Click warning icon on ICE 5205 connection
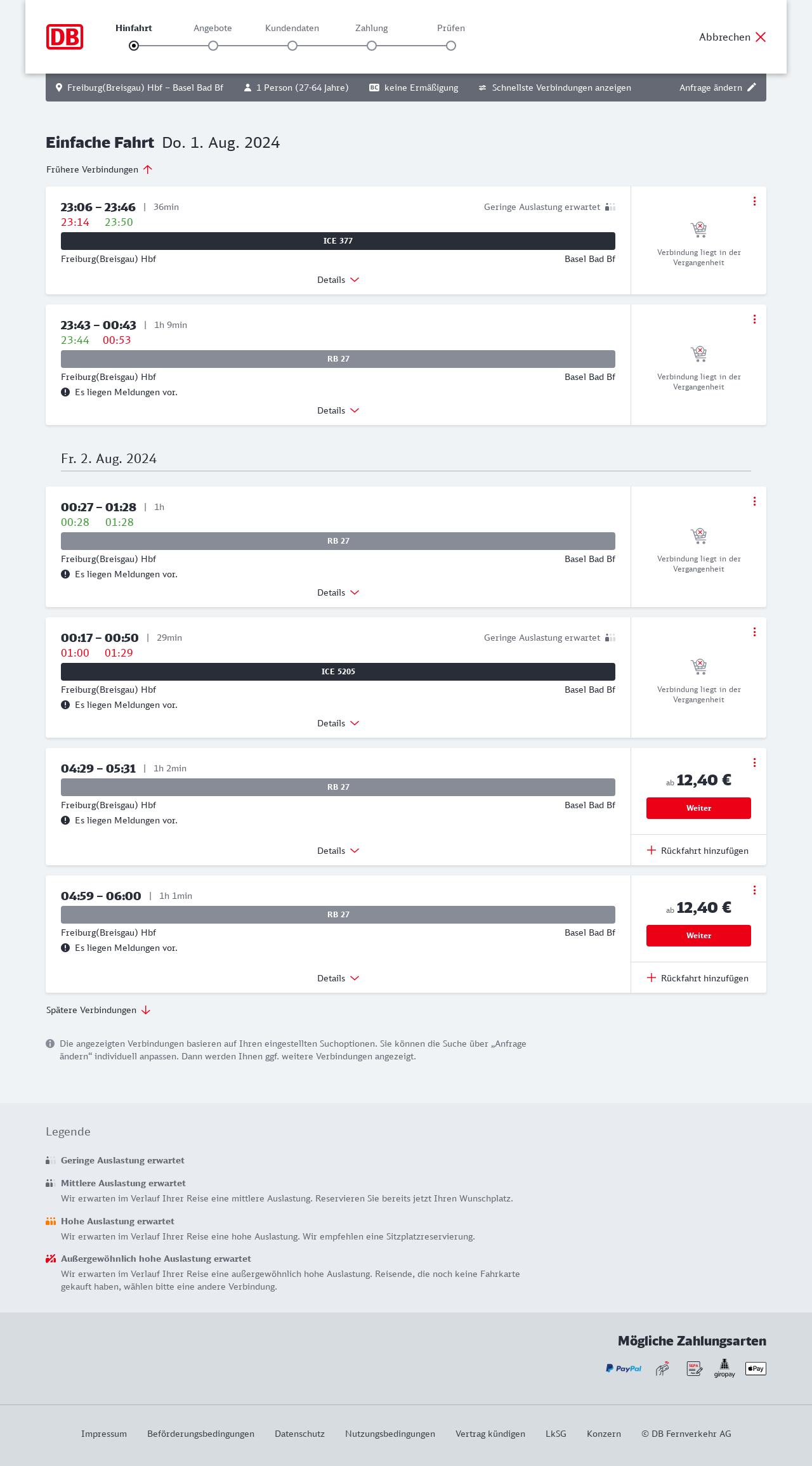 coord(65,705)
